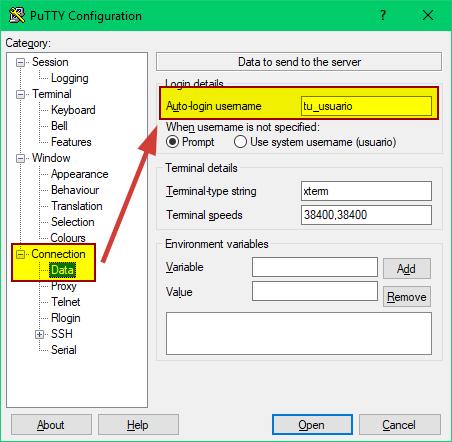Viewport: 452px width, 442px height.
Task: Select the Terminal category
Action: pyautogui.click(x=52, y=94)
